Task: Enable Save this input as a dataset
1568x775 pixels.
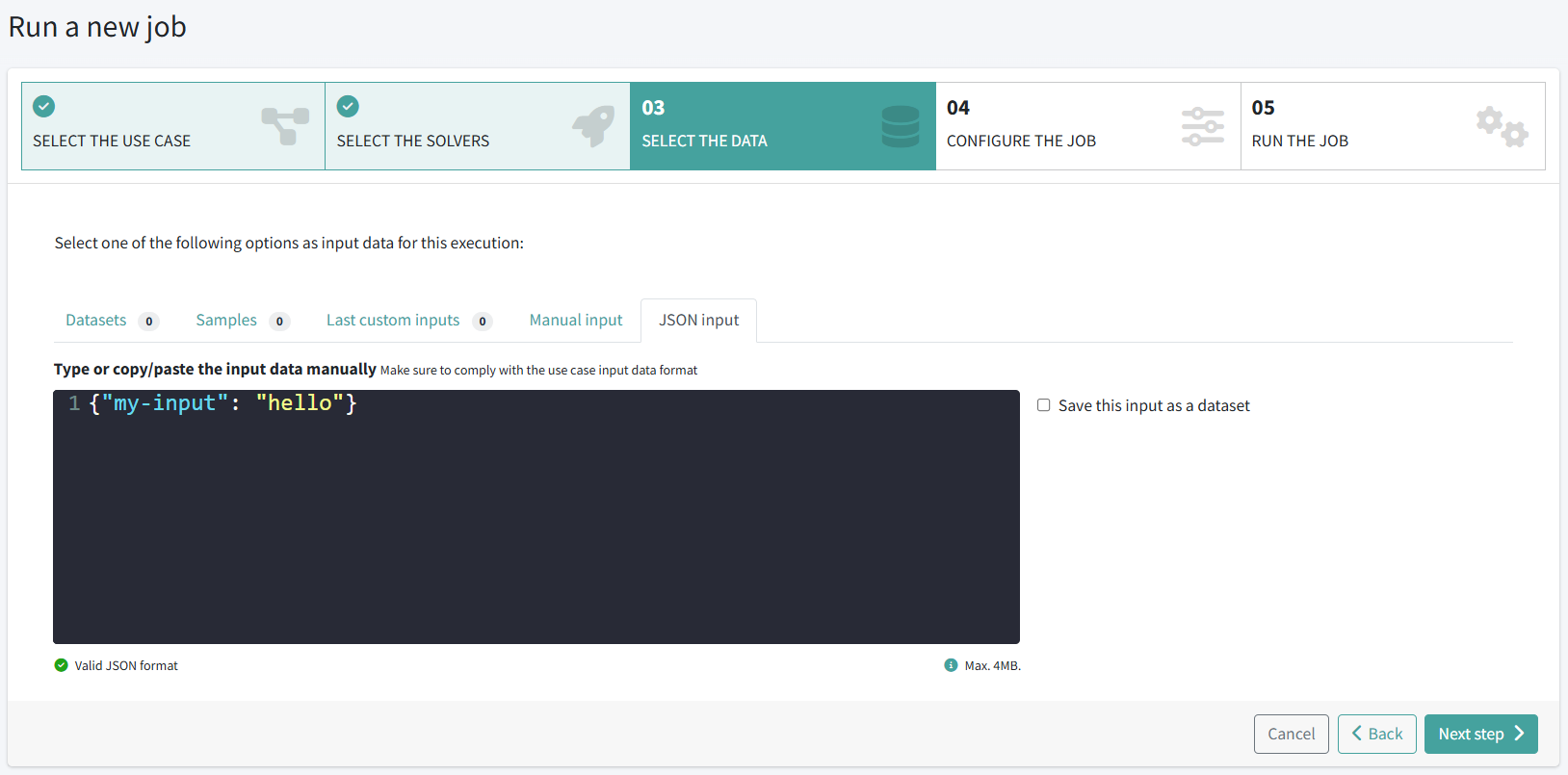Action: coord(1043,405)
